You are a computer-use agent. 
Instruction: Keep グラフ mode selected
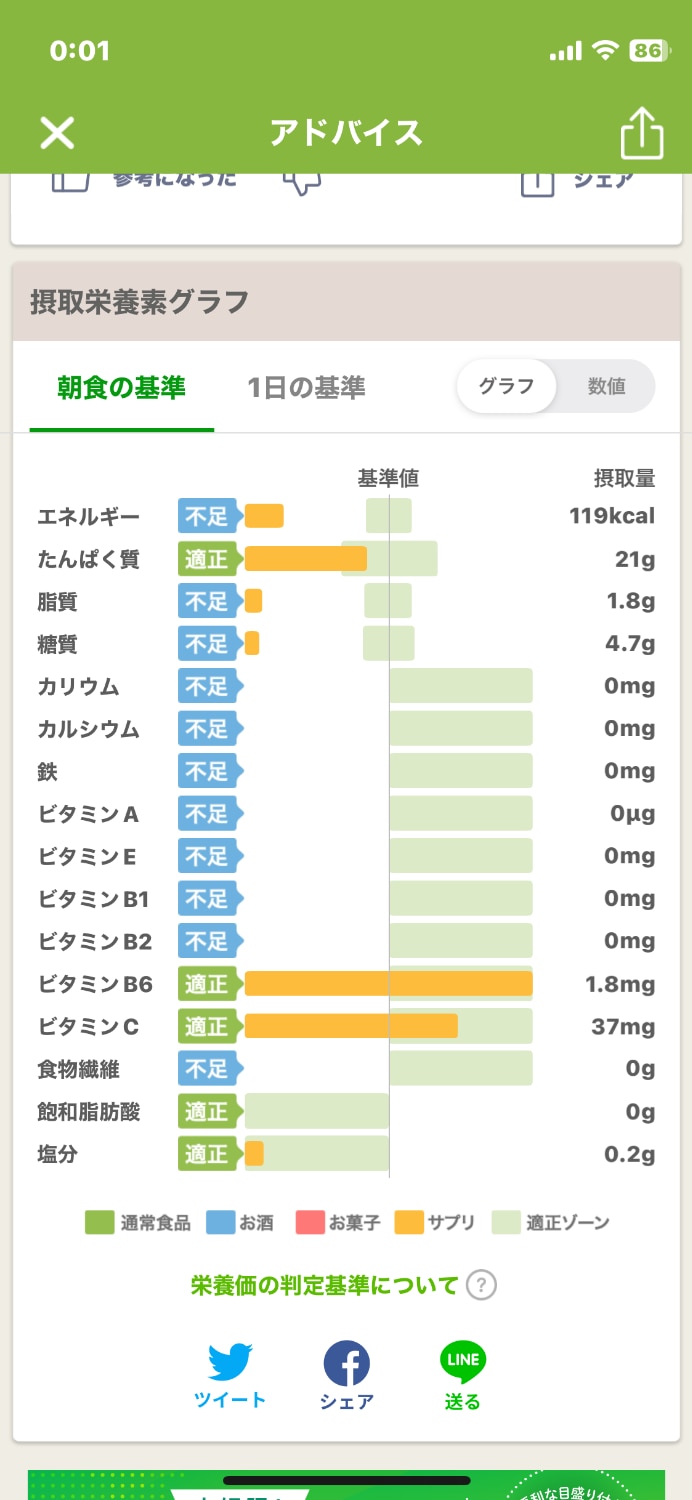pyautogui.click(x=506, y=385)
